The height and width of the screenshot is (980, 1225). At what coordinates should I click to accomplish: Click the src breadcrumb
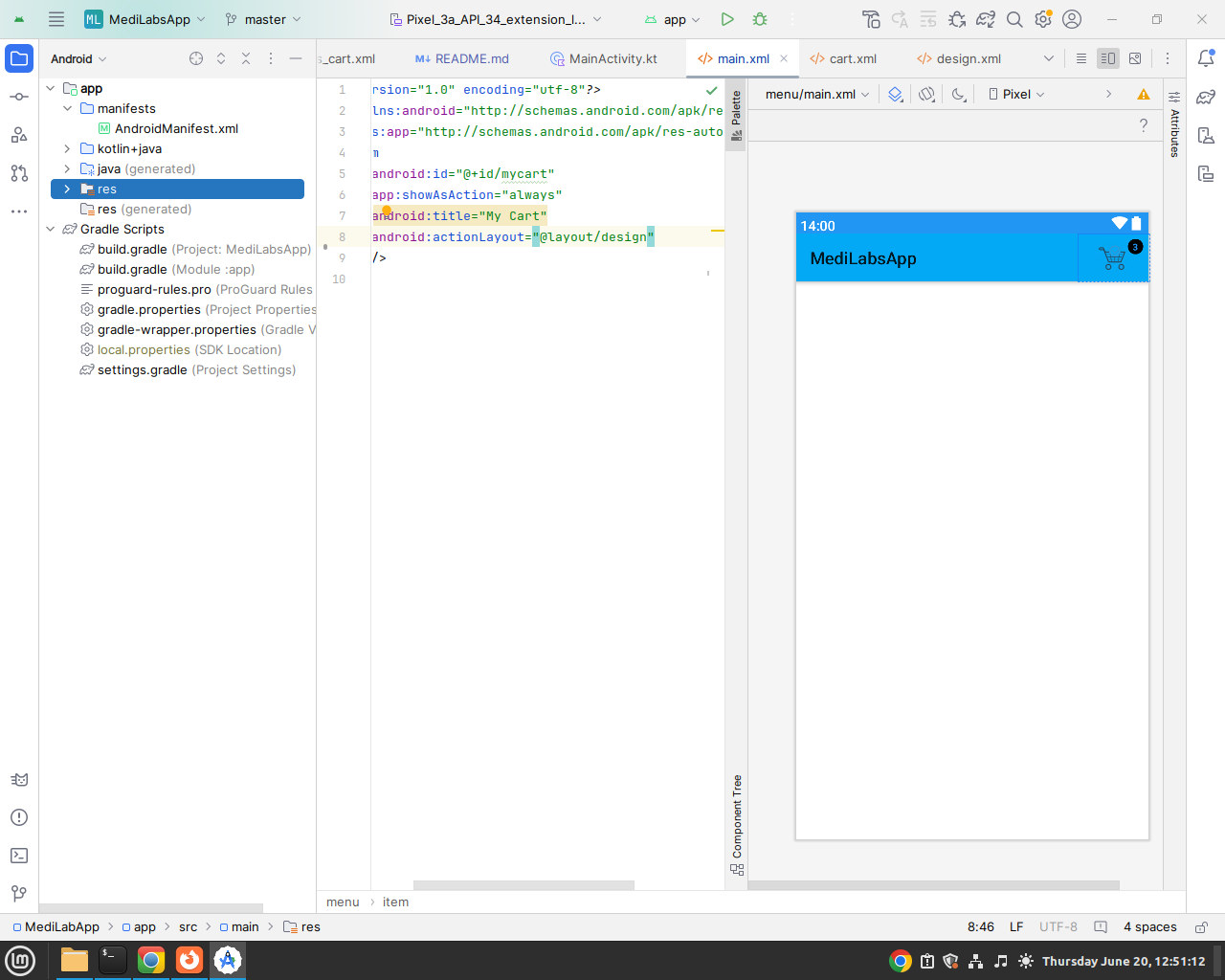pyautogui.click(x=188, y=926)
